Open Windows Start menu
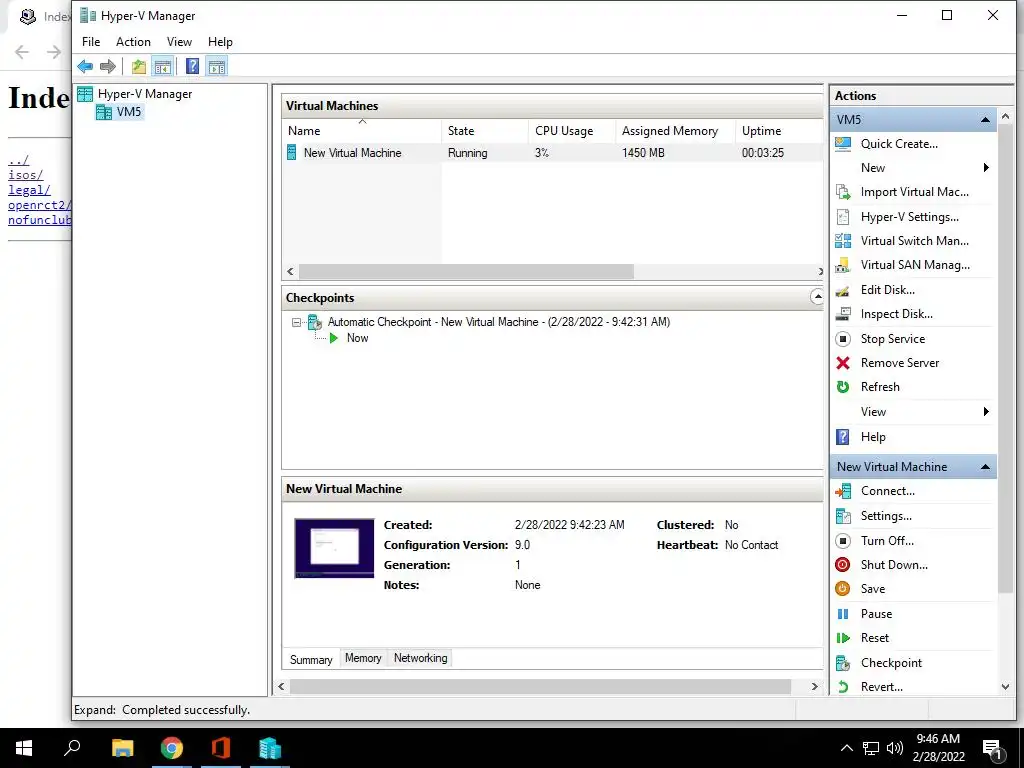Image resolution: width=1024 pixels, height=768 pixels. tap(24, 748)
